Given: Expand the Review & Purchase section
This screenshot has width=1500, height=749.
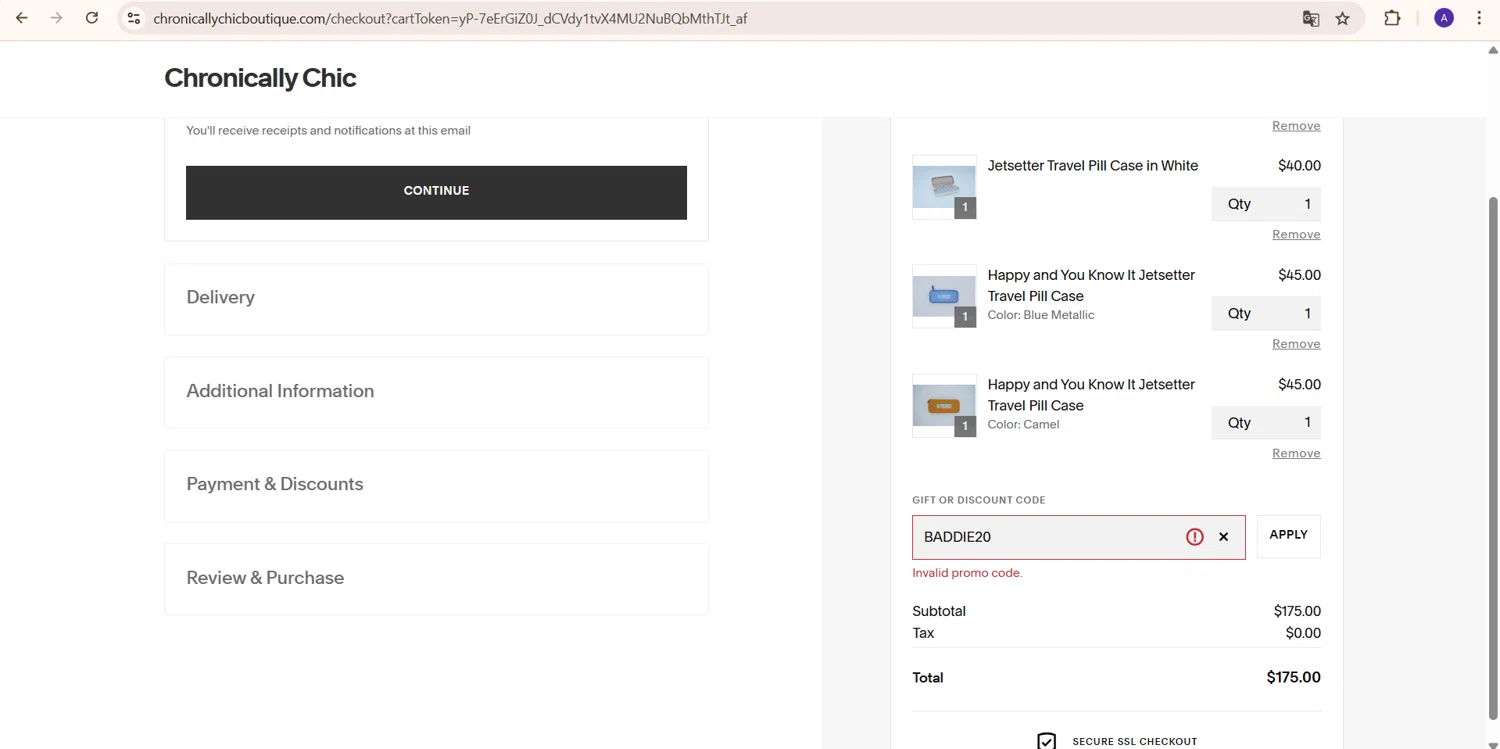Looking at the screenshot, I should tap(436, 579).
